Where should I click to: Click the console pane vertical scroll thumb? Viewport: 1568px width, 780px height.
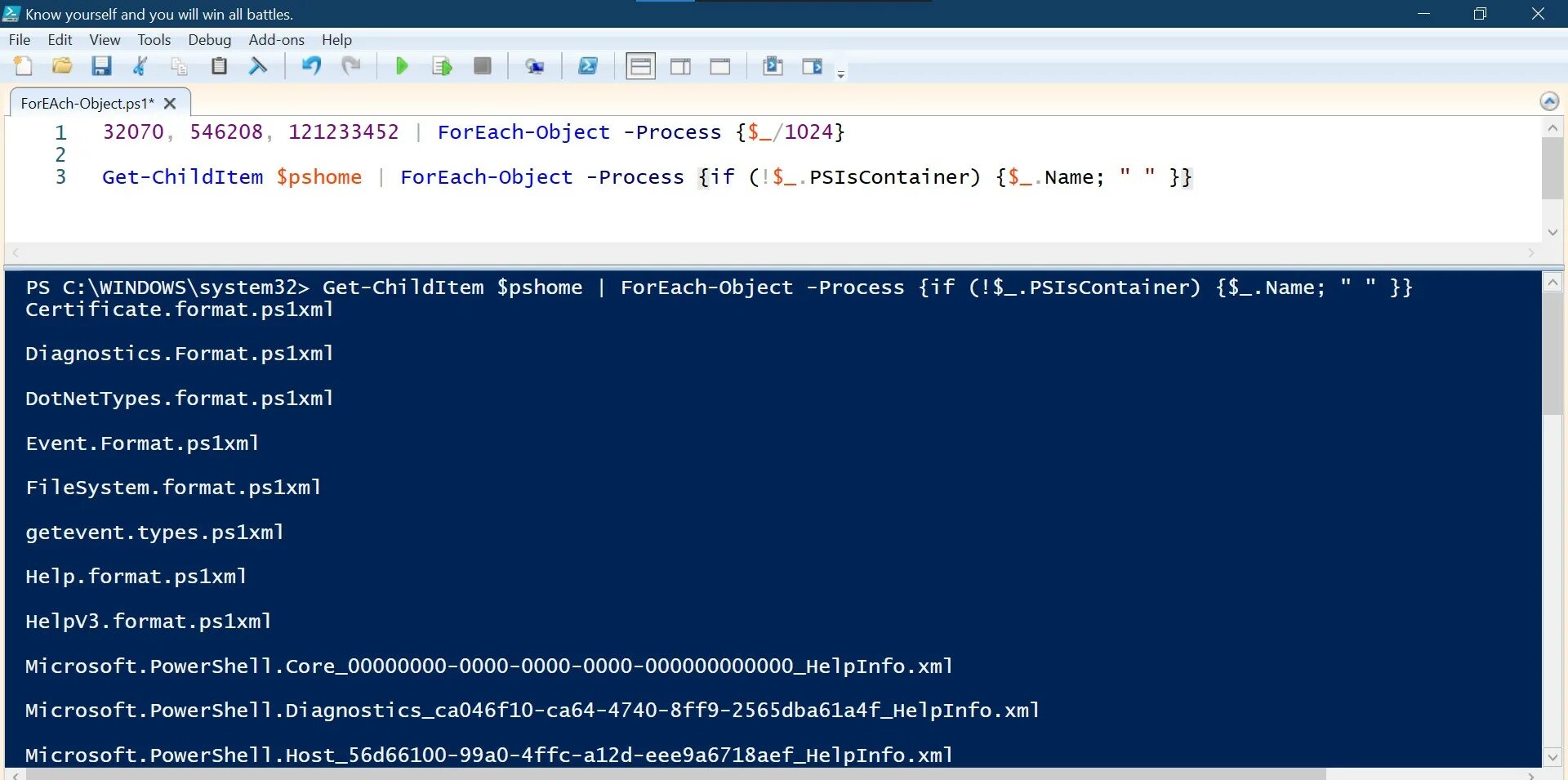pos(1552,354)
